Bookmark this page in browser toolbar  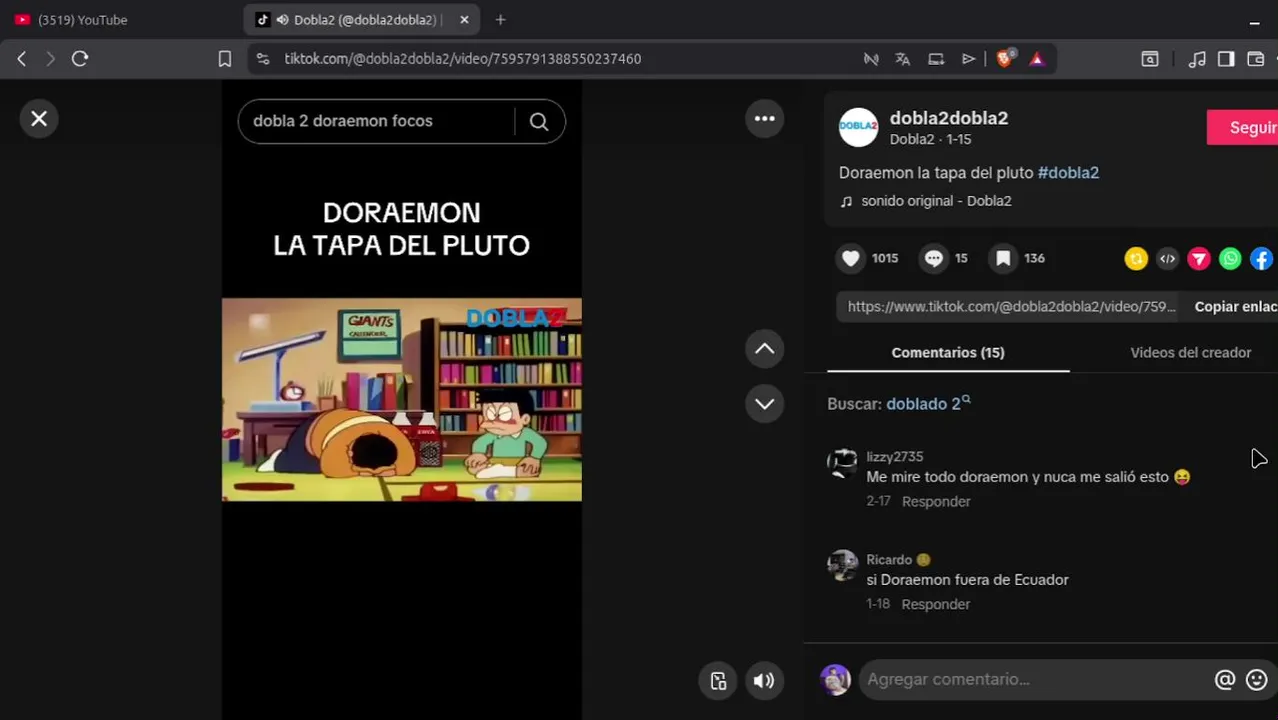tap(225, 59)
